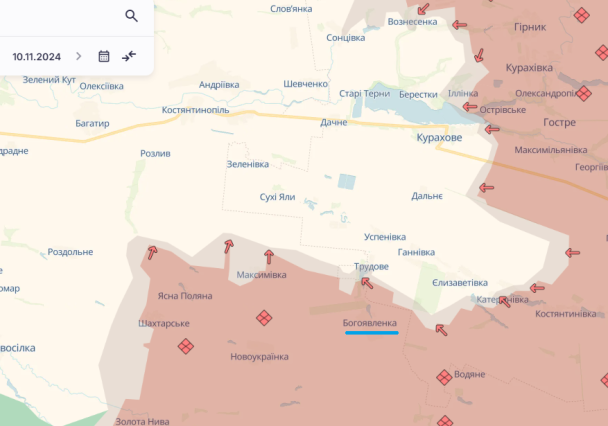Viewport: 608px width, 426px height.
Task: Go to next date with chevron
Action: [79, 56]
